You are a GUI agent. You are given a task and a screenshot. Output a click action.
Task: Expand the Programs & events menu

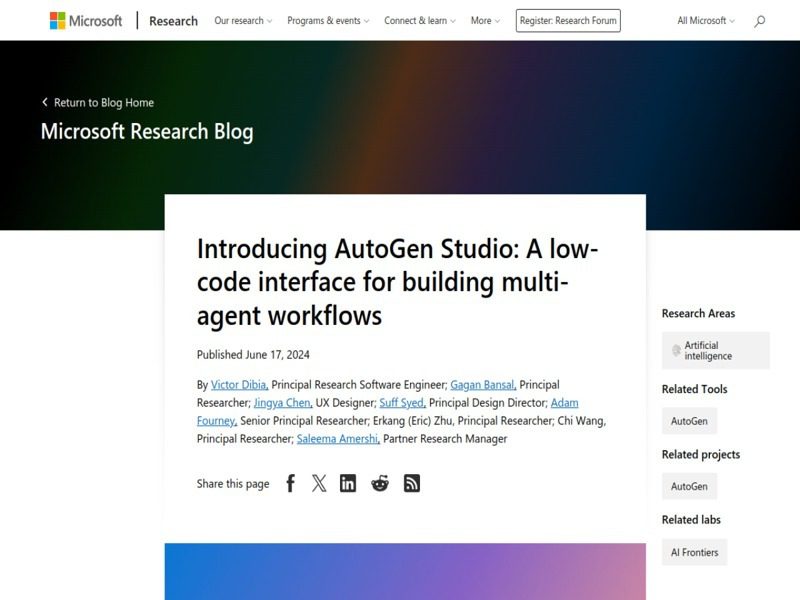328,21
